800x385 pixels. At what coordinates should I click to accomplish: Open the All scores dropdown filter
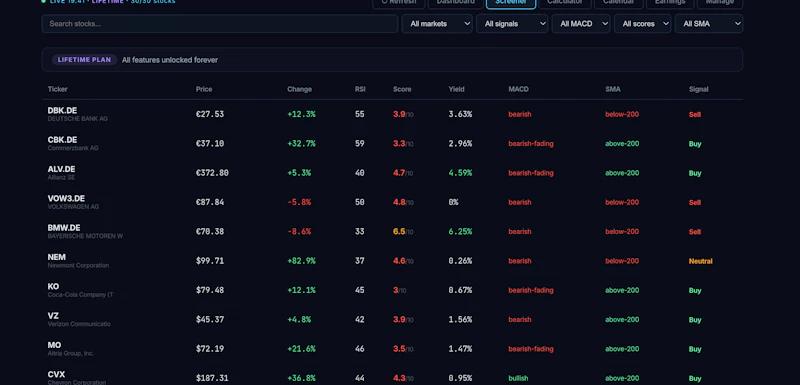(x=642, y=24)
